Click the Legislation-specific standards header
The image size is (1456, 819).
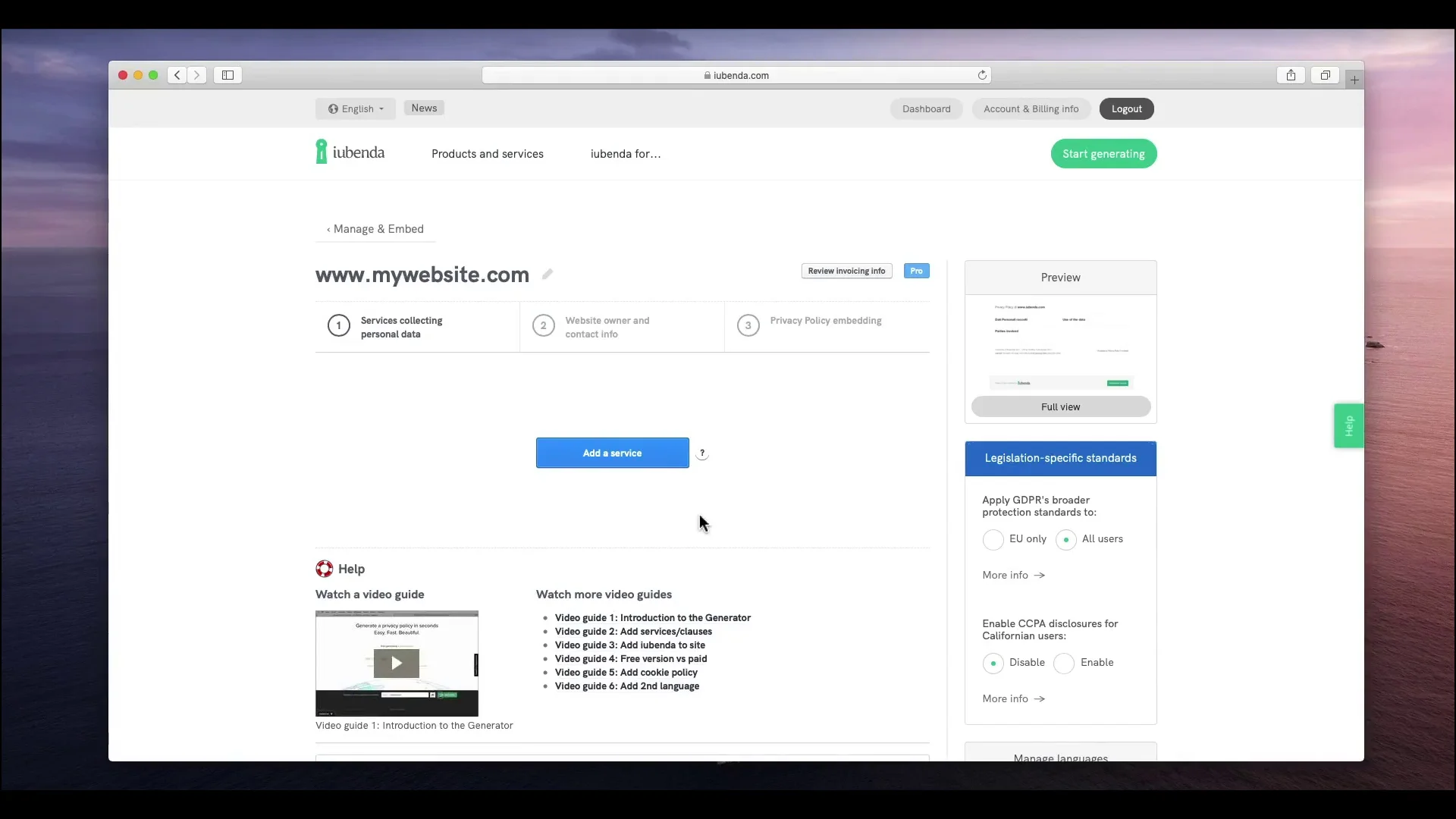[x=1061, y=459]
